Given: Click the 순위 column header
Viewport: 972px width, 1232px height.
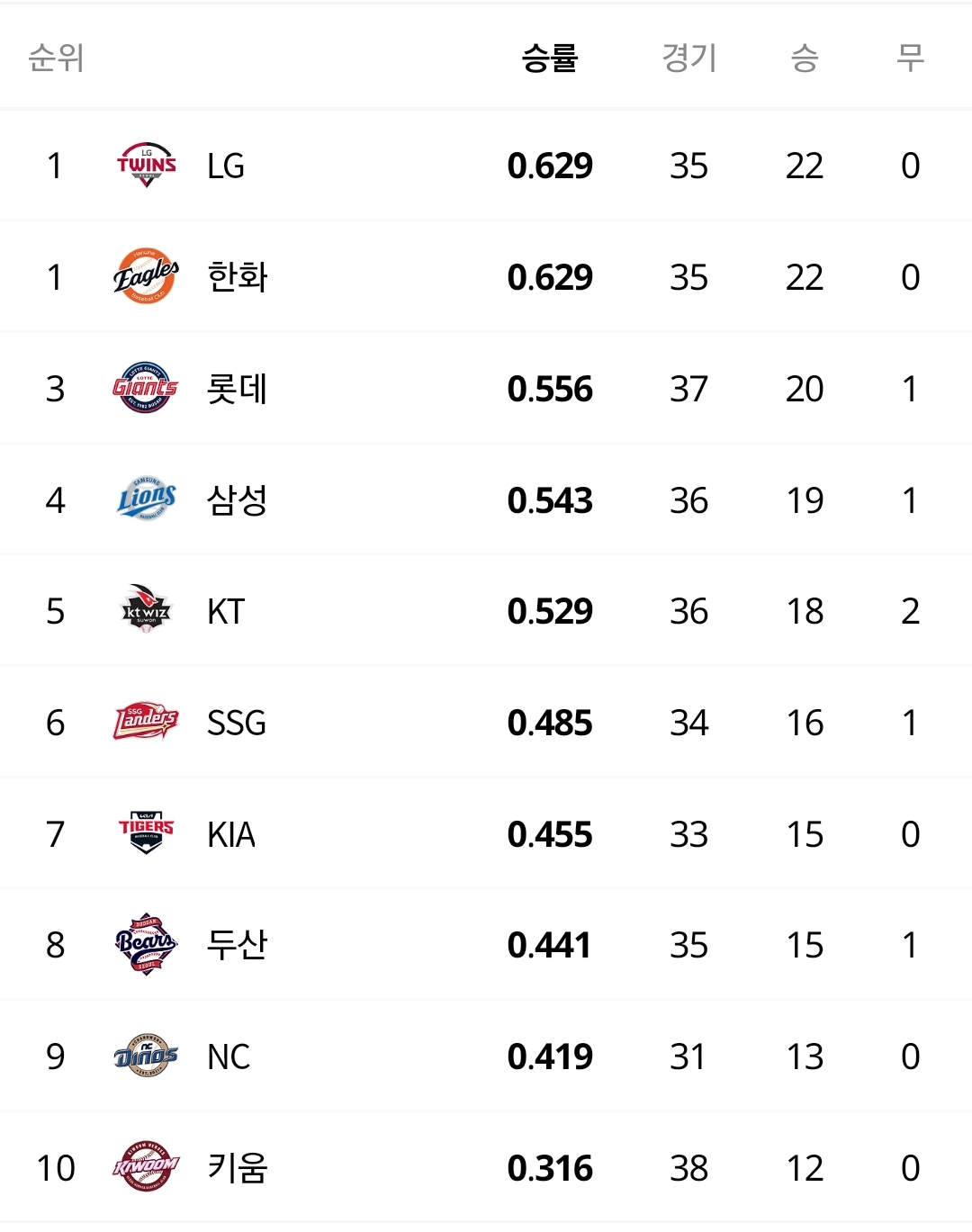Looking at the screenshot, I should pos(56,58).
